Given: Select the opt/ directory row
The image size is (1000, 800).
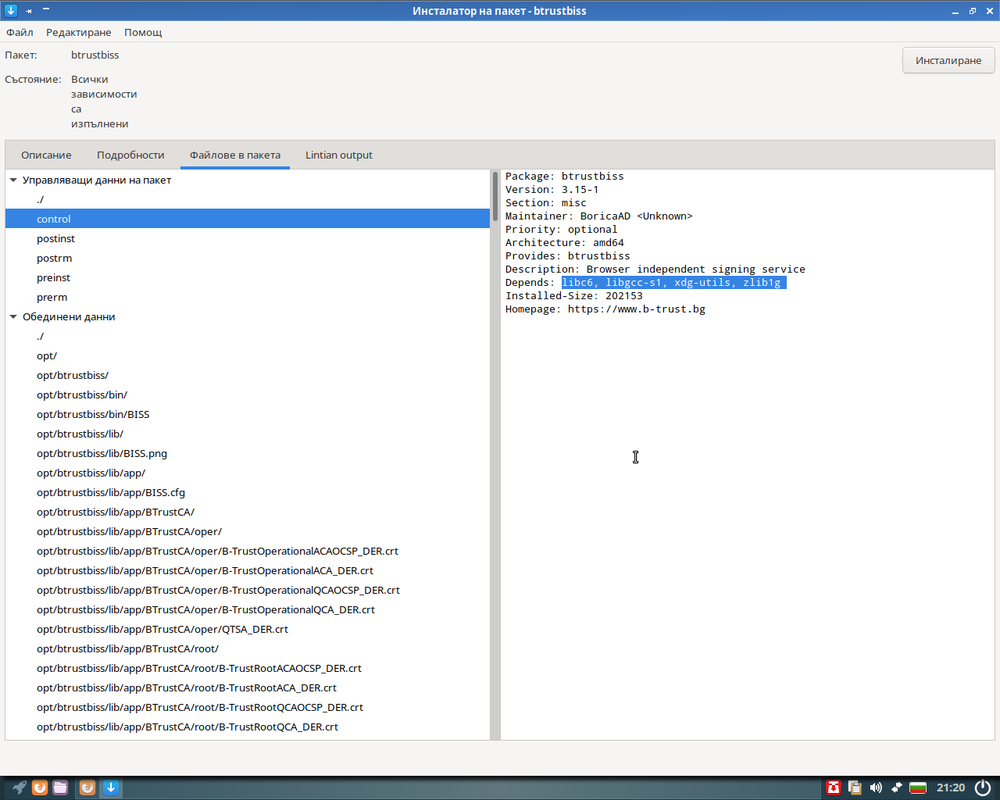Looking at the screenshot, I should tap(247, 356).
